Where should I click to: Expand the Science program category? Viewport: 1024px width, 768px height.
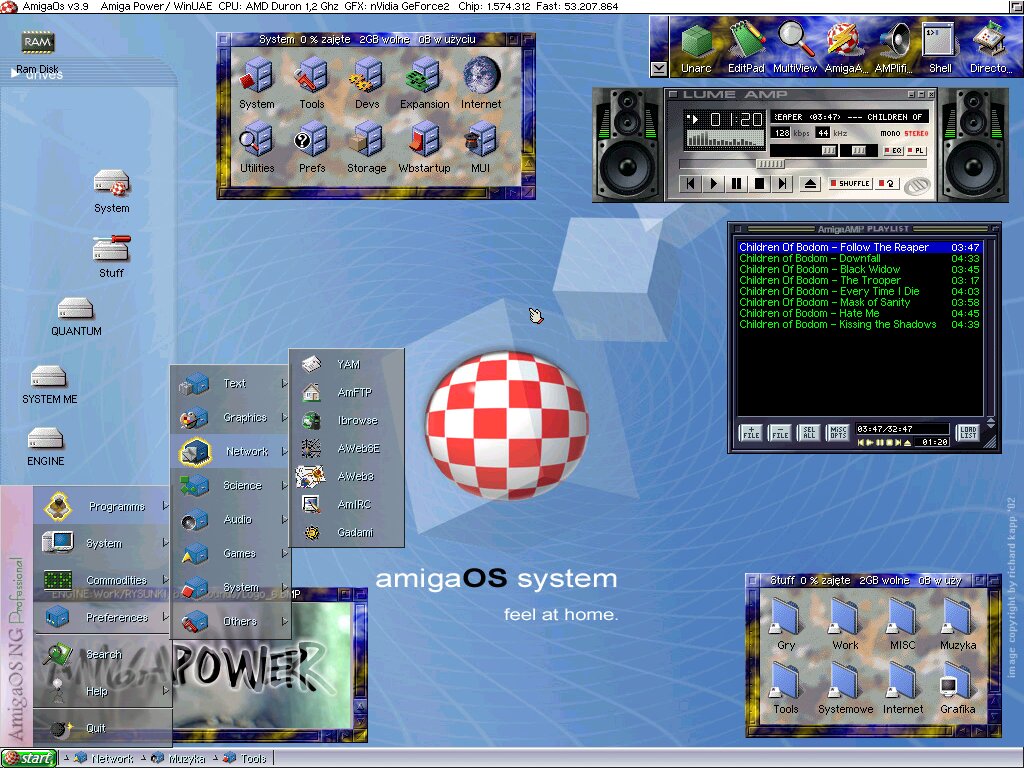tap(231, 485)
